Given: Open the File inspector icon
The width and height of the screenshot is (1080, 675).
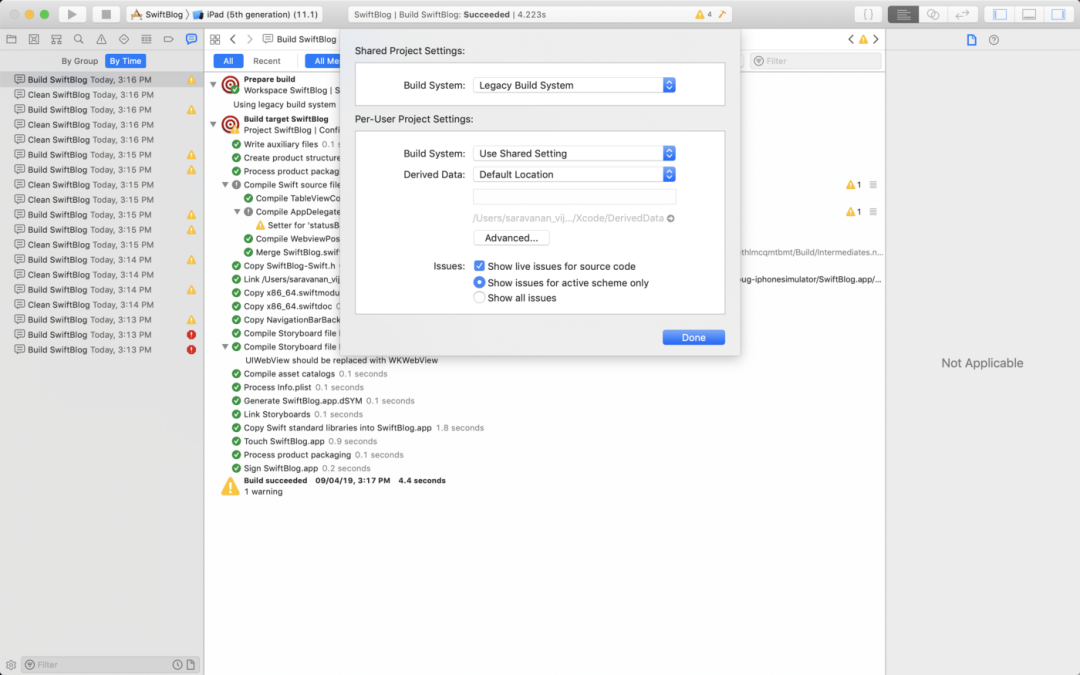Looking at the screenshot, I should click(x=971, y=40).
